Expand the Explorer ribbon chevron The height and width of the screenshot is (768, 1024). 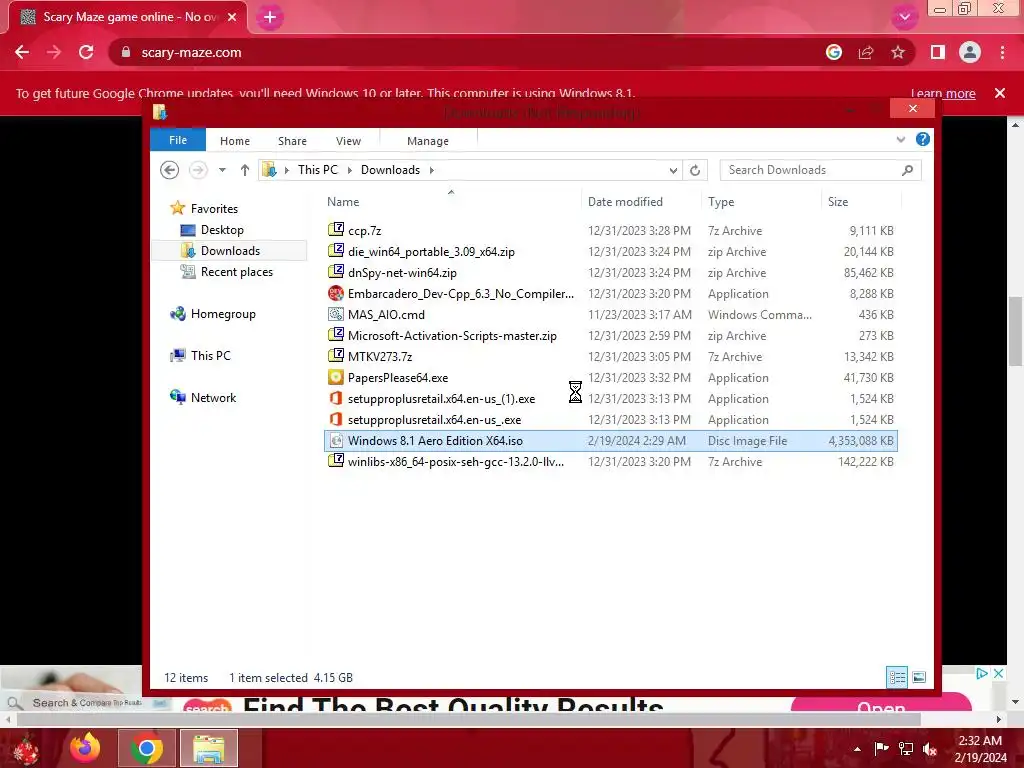pyautogui.click(x=901, y=139)
